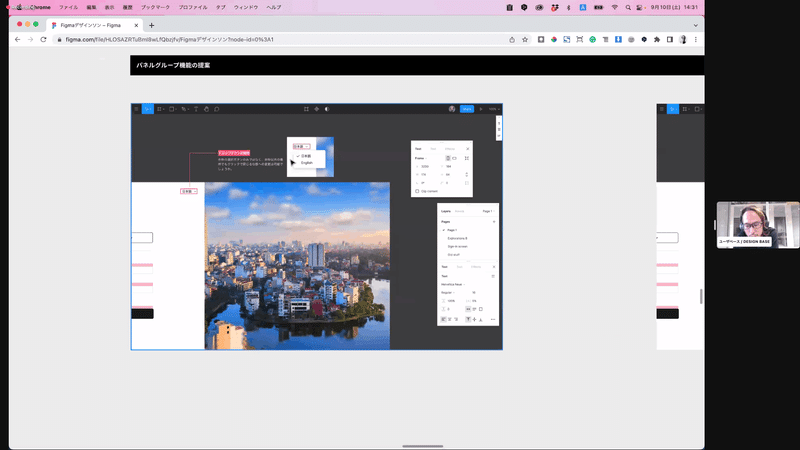800x450 pixels.
Task: Open the Regular font weight dropdown
Action: click(x=448, y=293)
